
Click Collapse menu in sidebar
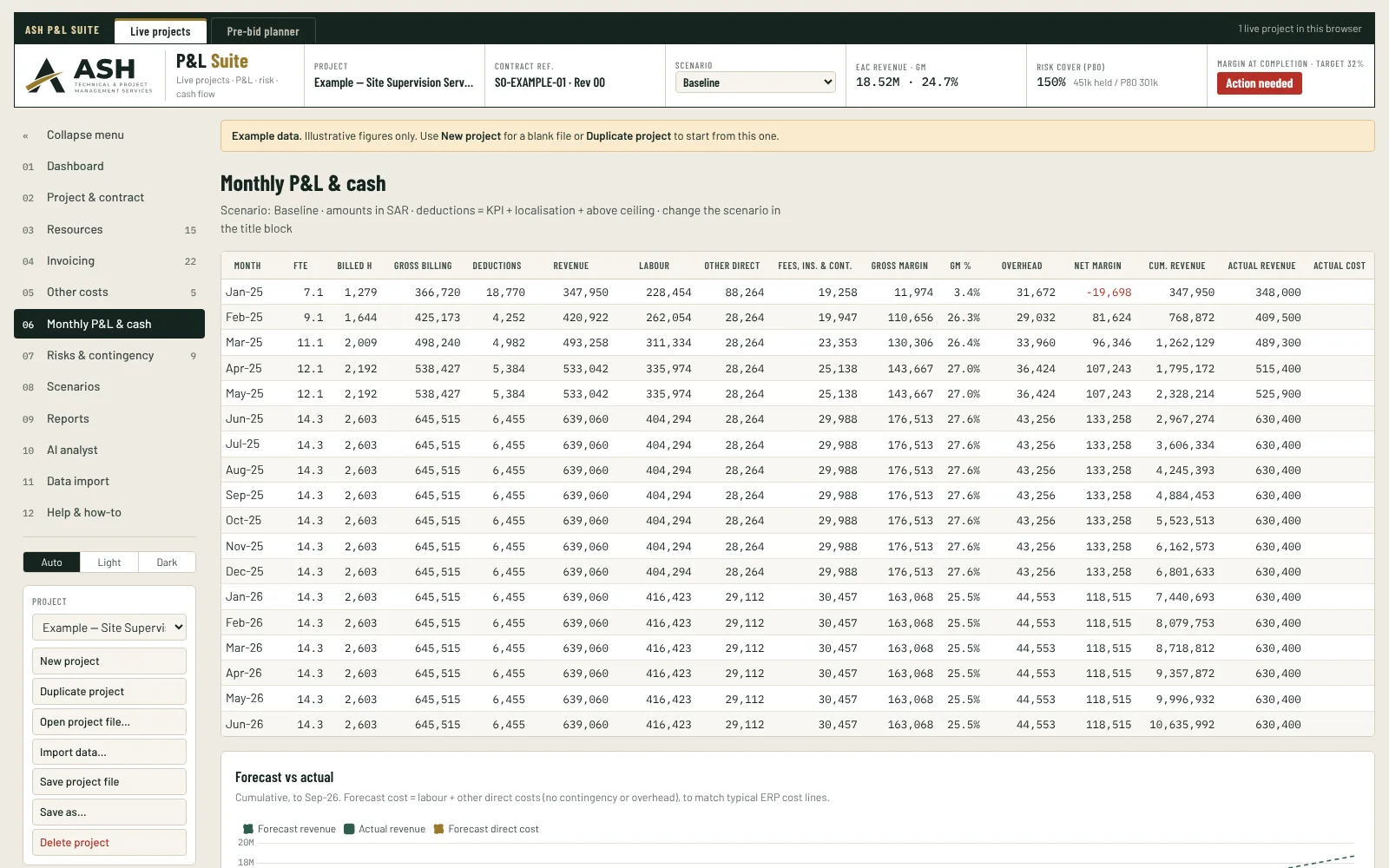(109, 135)
